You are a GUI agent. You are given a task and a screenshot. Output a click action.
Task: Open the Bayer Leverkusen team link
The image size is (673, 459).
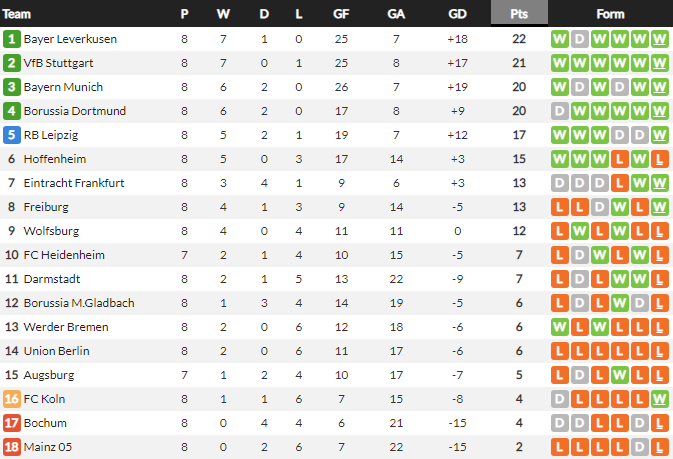tap(71, 39)
